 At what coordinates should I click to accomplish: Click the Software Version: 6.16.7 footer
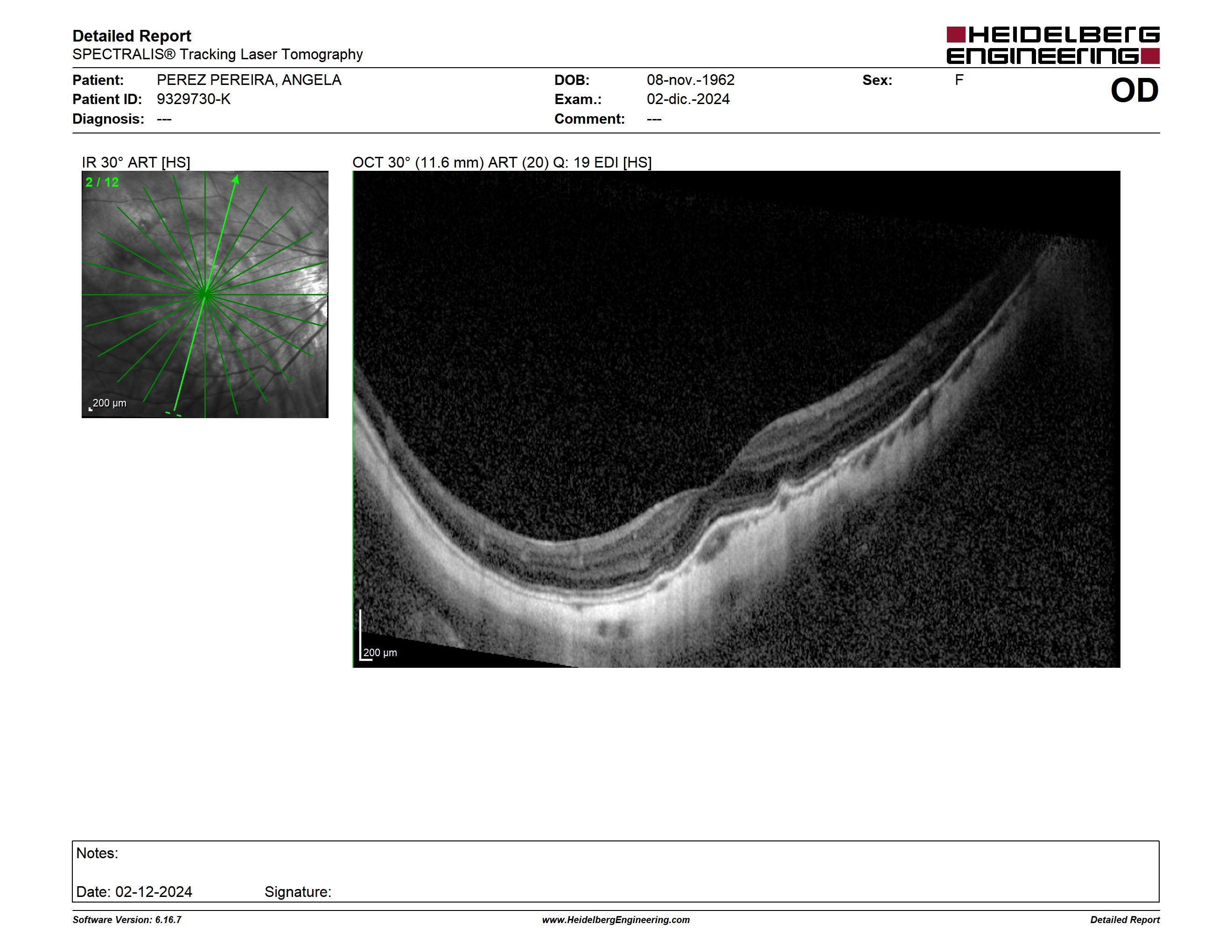pos(127,920)
